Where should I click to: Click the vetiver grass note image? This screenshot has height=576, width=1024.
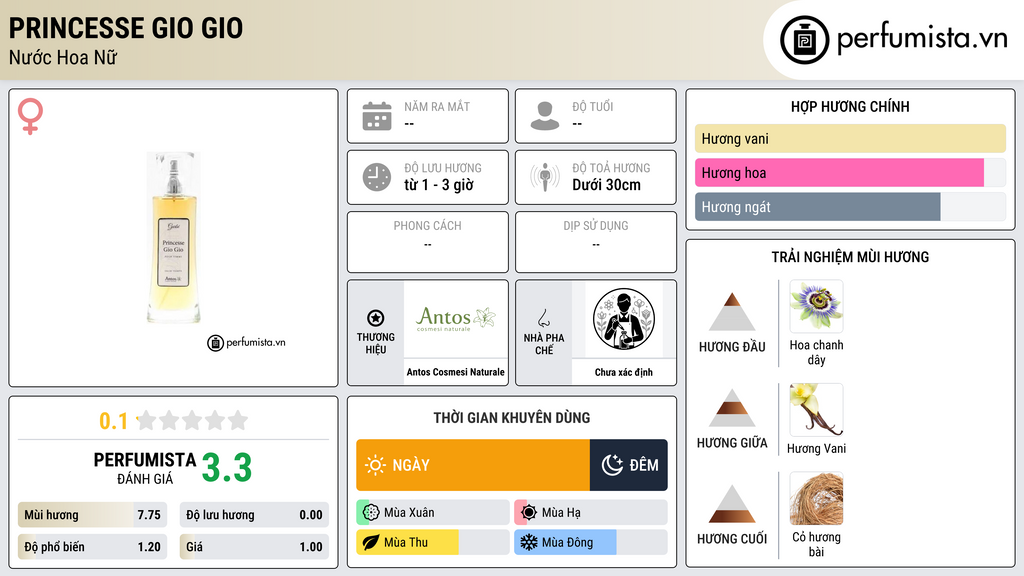tap(816, 498)
